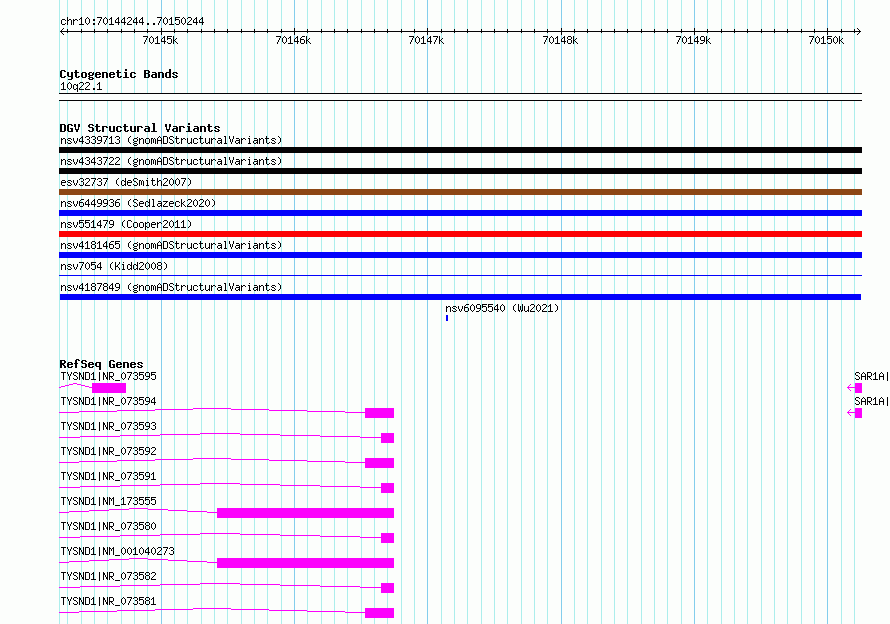
Task: Click the 70147k ruler tick label
Action: click(426, 40)
